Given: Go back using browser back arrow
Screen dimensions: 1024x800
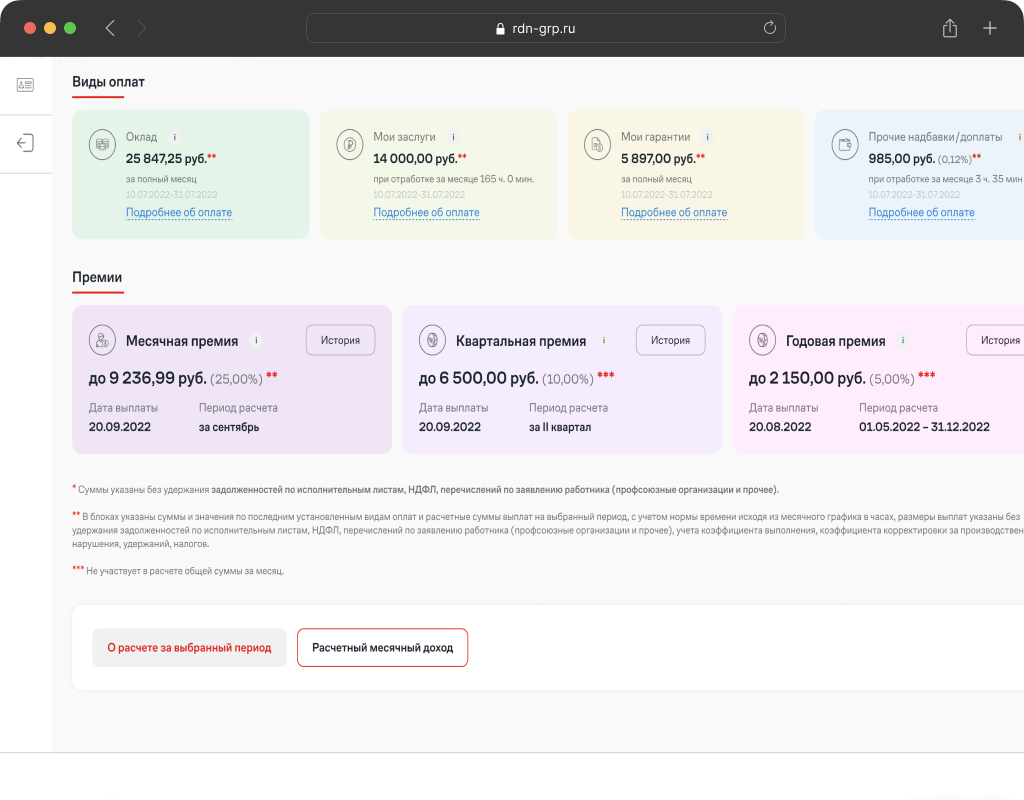Looking at the screenshot, I should (x=110, y=28).
